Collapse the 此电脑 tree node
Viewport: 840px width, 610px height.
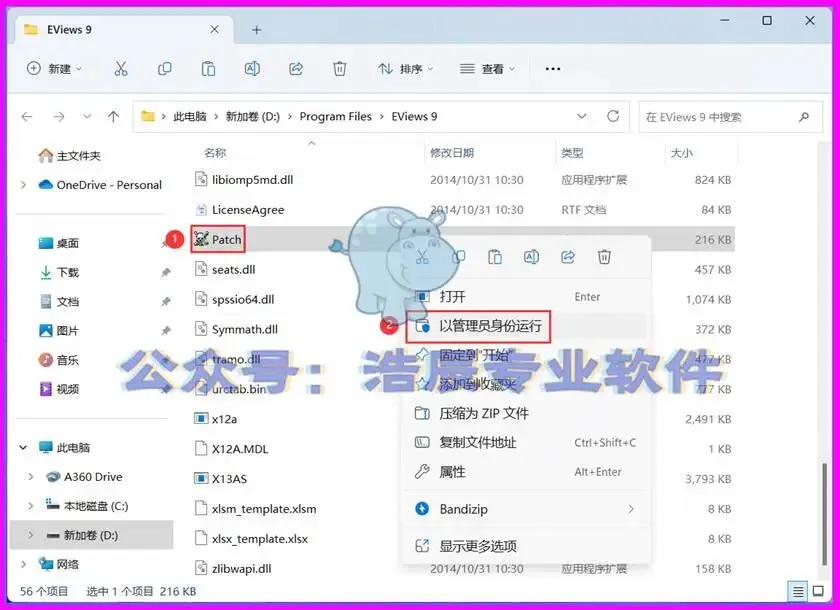click(23, 447)
